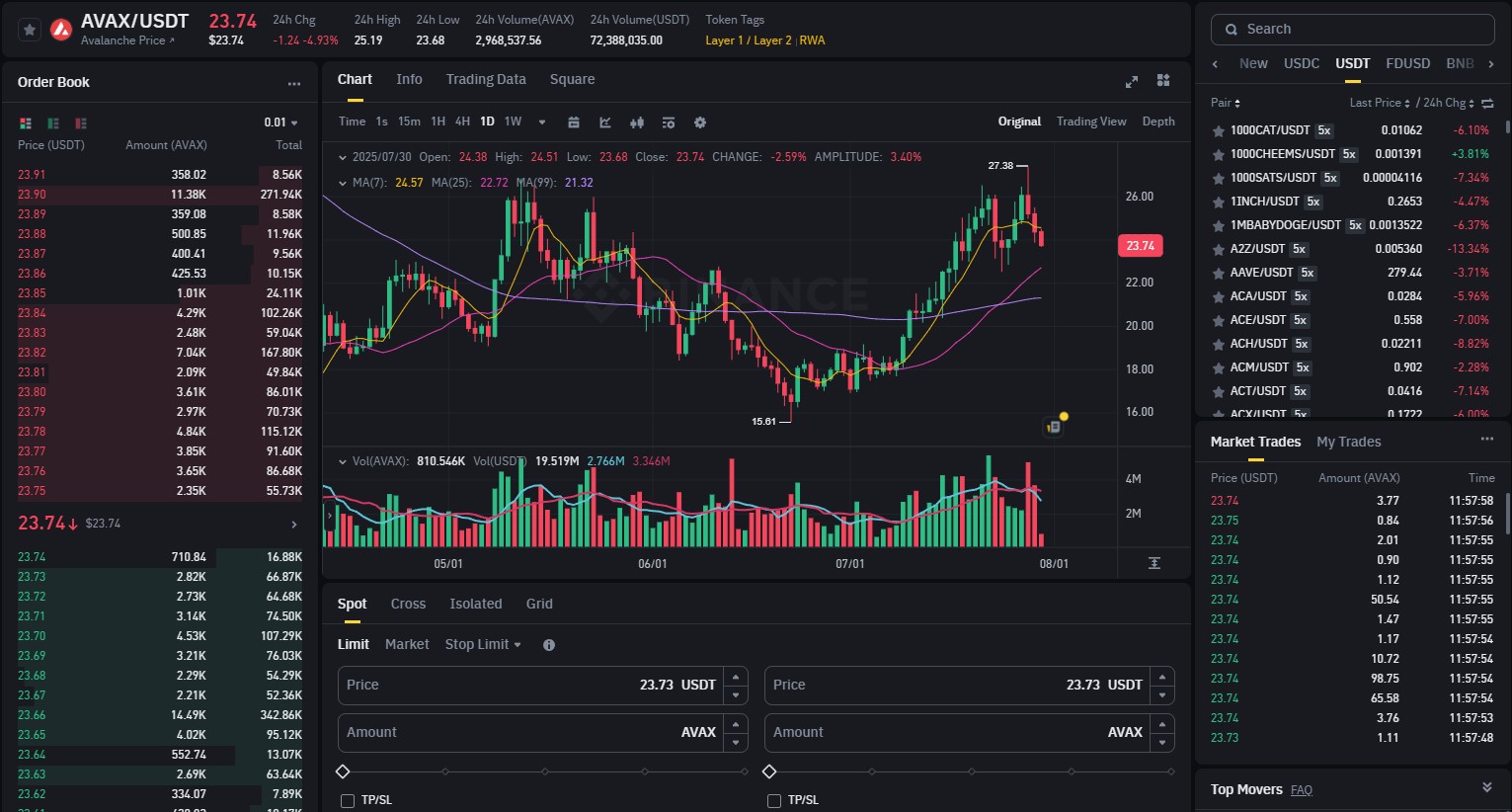Click the chart alert widget icon near the price axis
The image size is (1512, 812).
click(x=1054, y=427)
